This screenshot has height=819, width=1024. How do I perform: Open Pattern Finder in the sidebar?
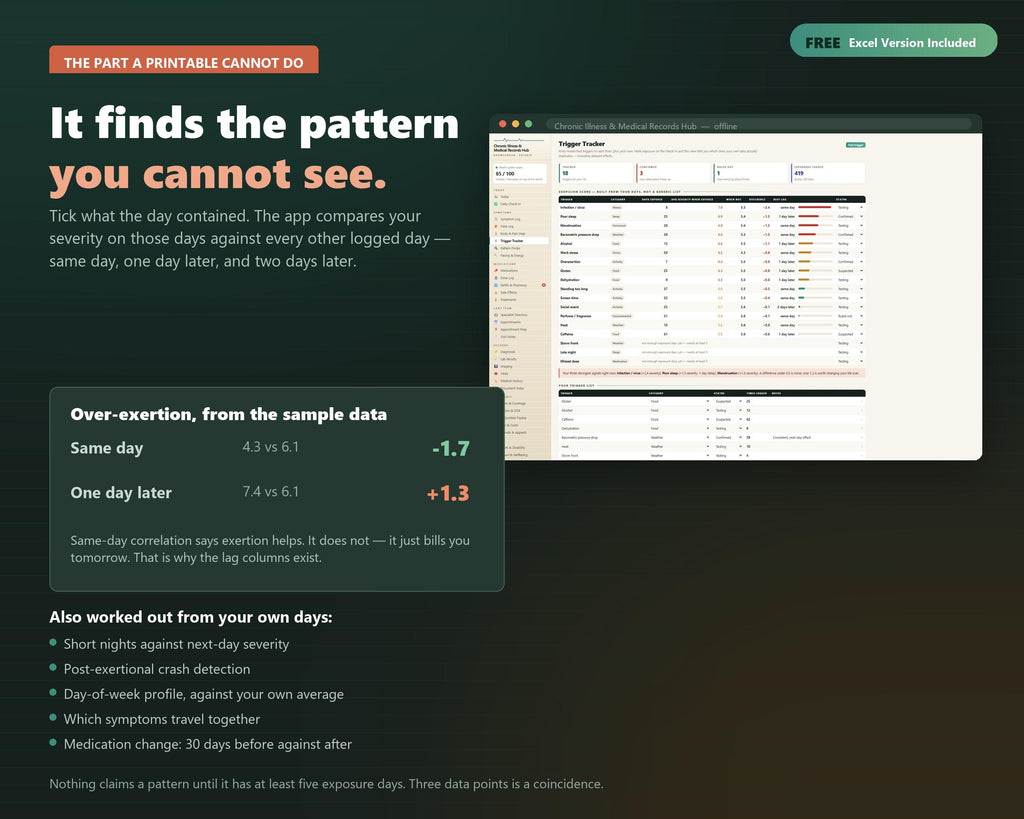pyautogui.click(x=510, y=248)
